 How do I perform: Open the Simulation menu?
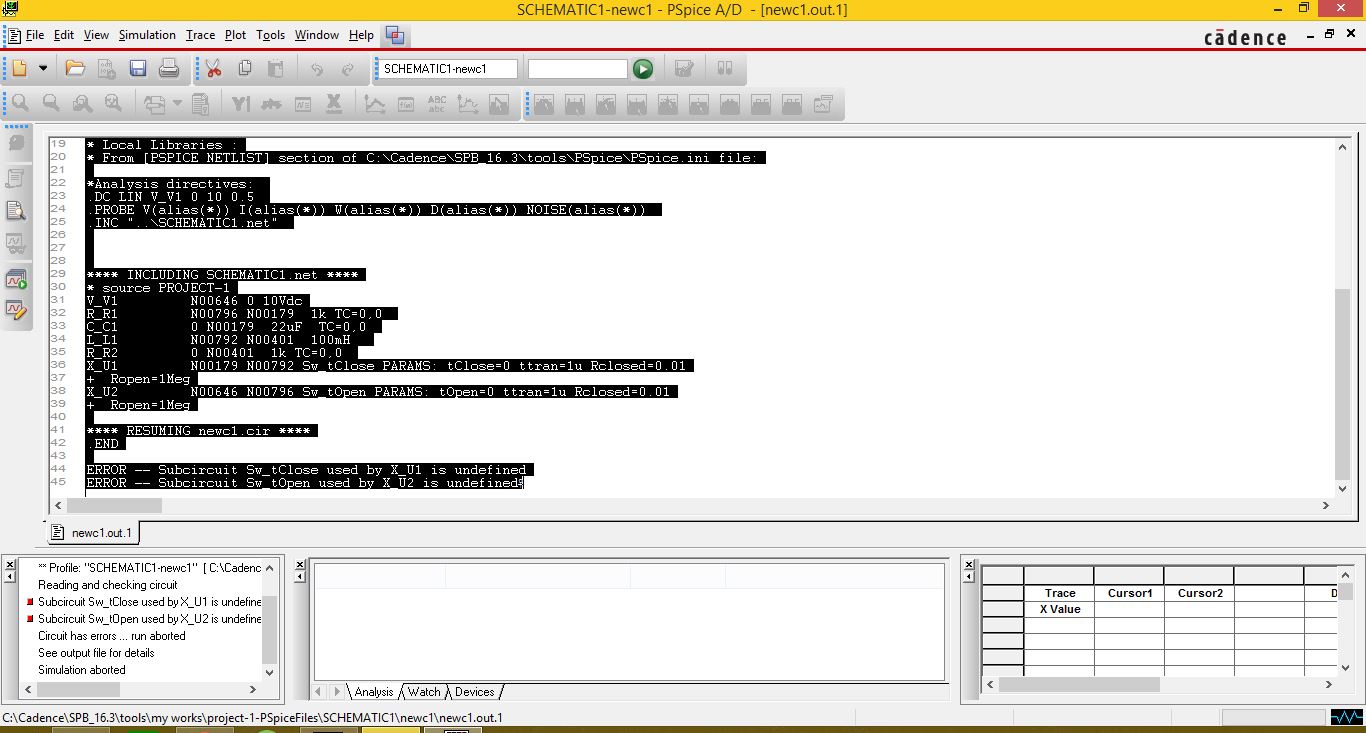coord(147,35)
